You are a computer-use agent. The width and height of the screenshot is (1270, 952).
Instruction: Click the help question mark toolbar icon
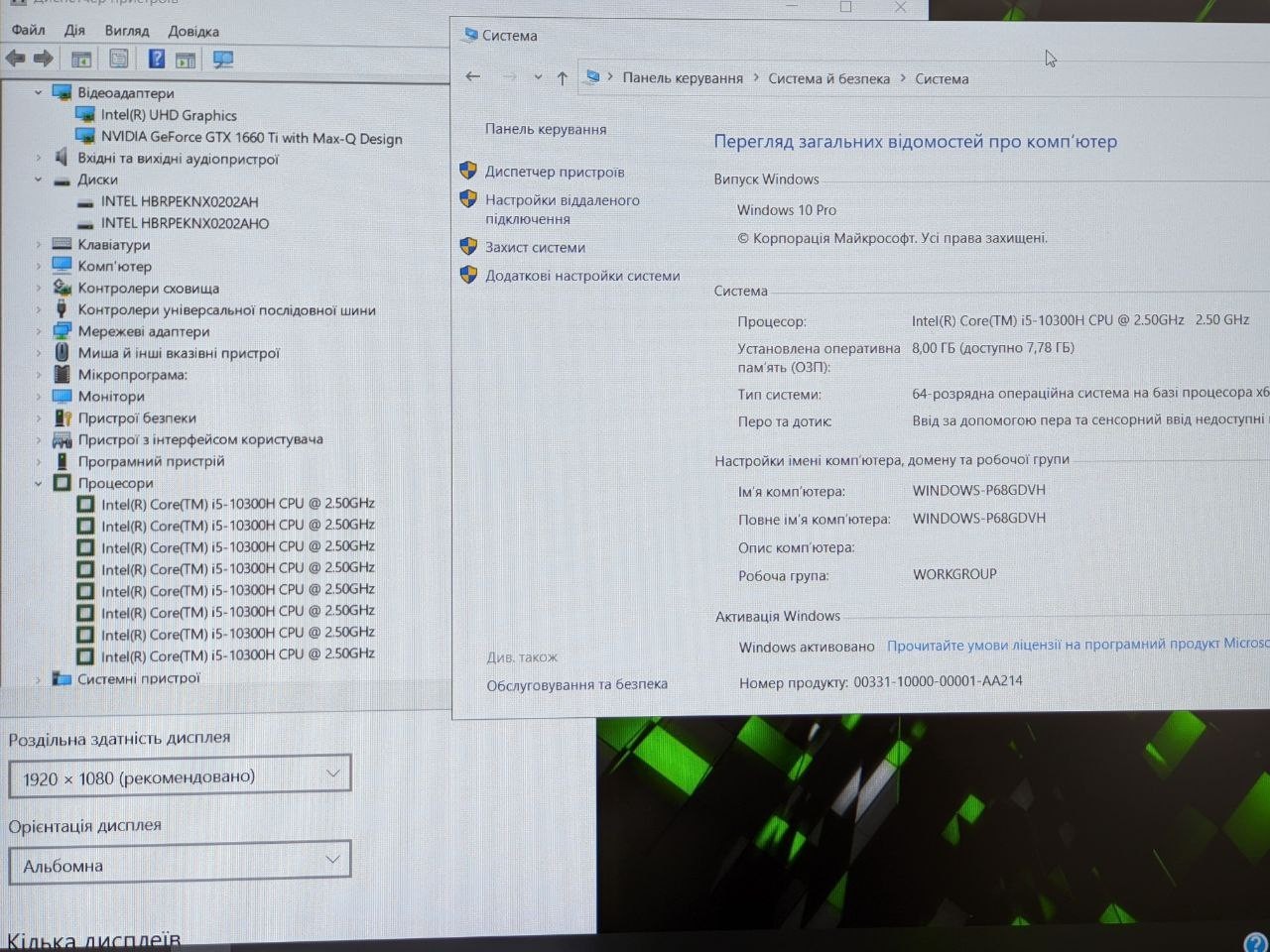[156, 59]
